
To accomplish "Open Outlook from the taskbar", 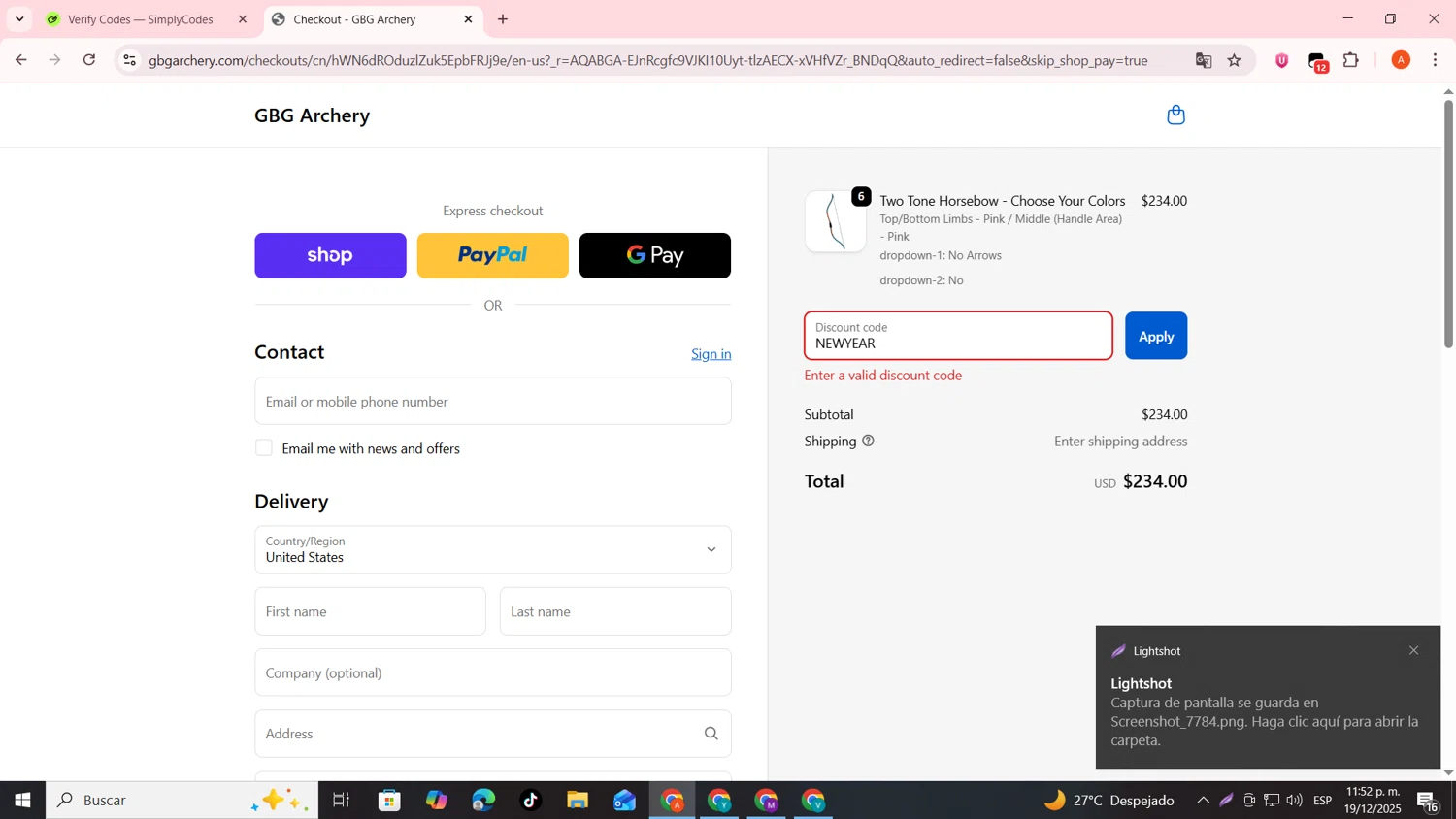I will pyautogui.click(x=624, y=801).
